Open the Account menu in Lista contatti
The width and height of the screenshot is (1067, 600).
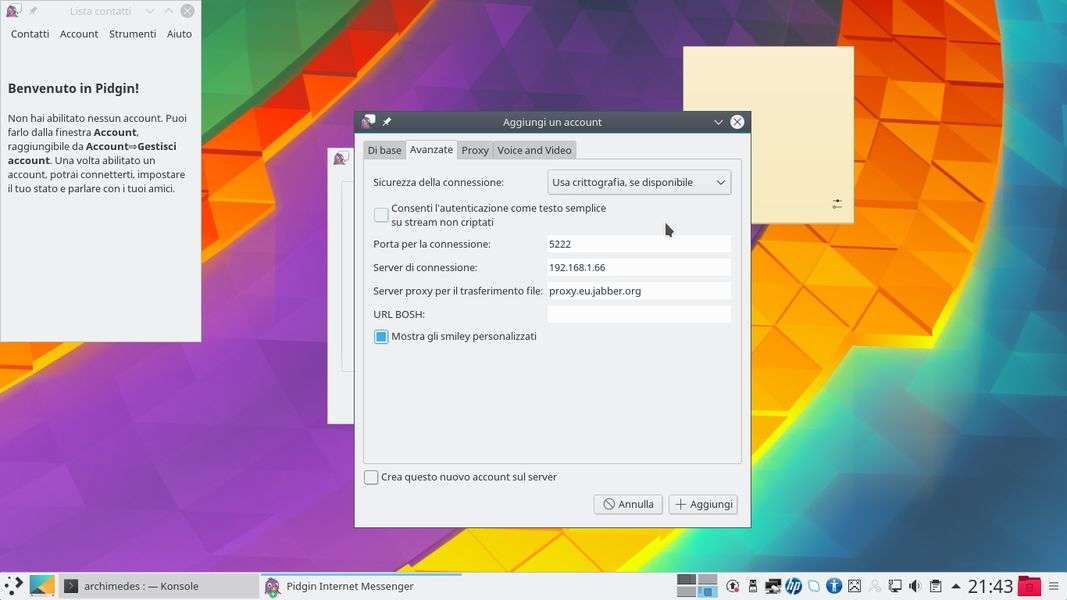tap(79, 34)
